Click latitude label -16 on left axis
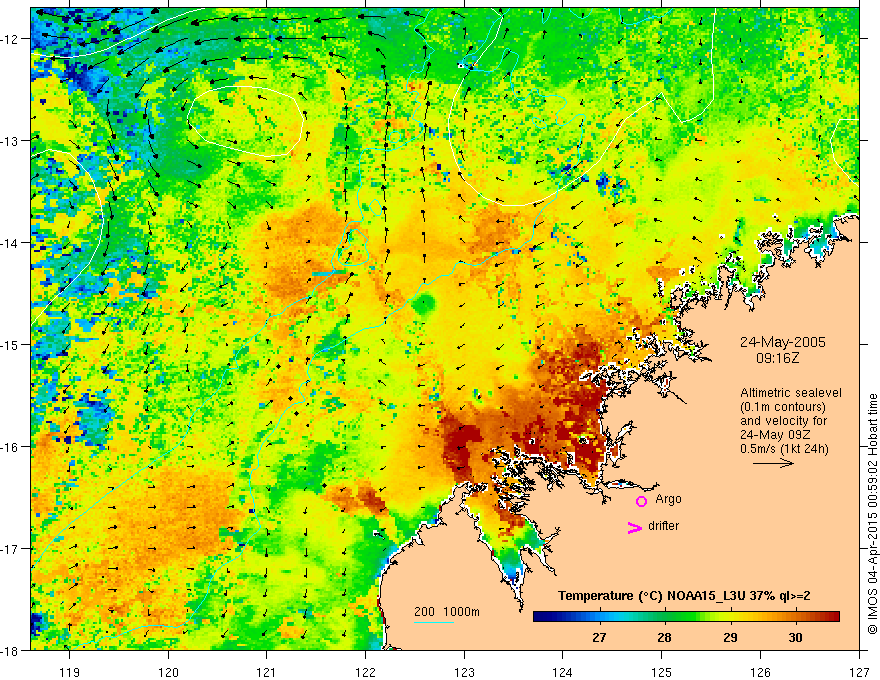Viewport: 880px width, 680px height. coord(10,447)
